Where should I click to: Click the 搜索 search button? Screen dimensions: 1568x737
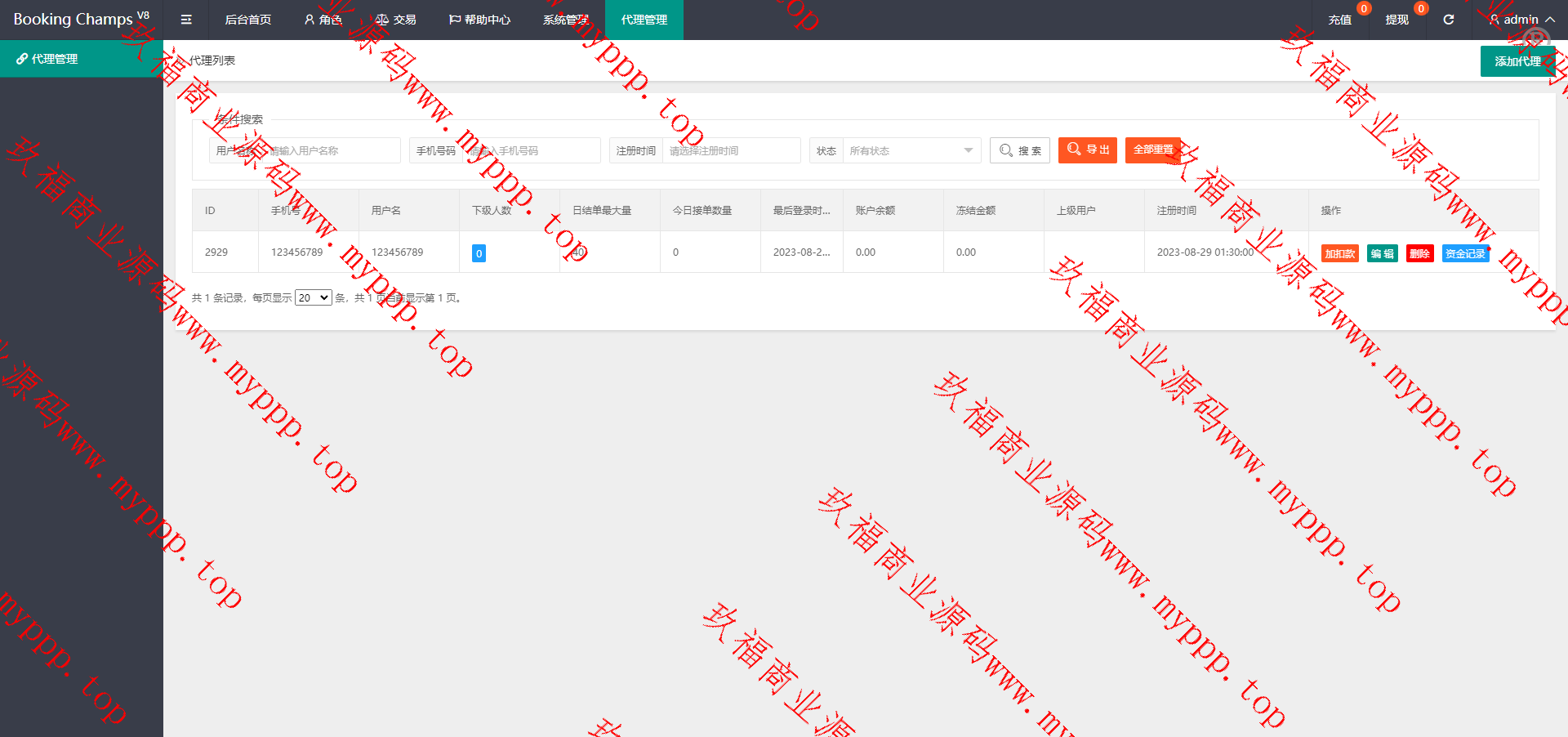tap(1019, 150)
